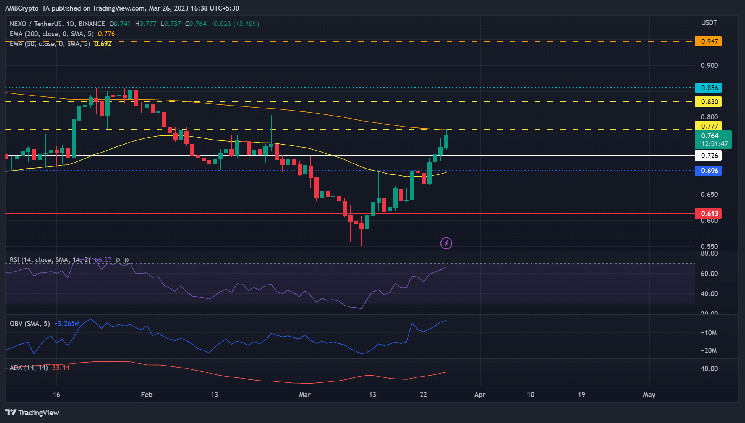Click the RSI 40.00 scale value

pos(709,294)
